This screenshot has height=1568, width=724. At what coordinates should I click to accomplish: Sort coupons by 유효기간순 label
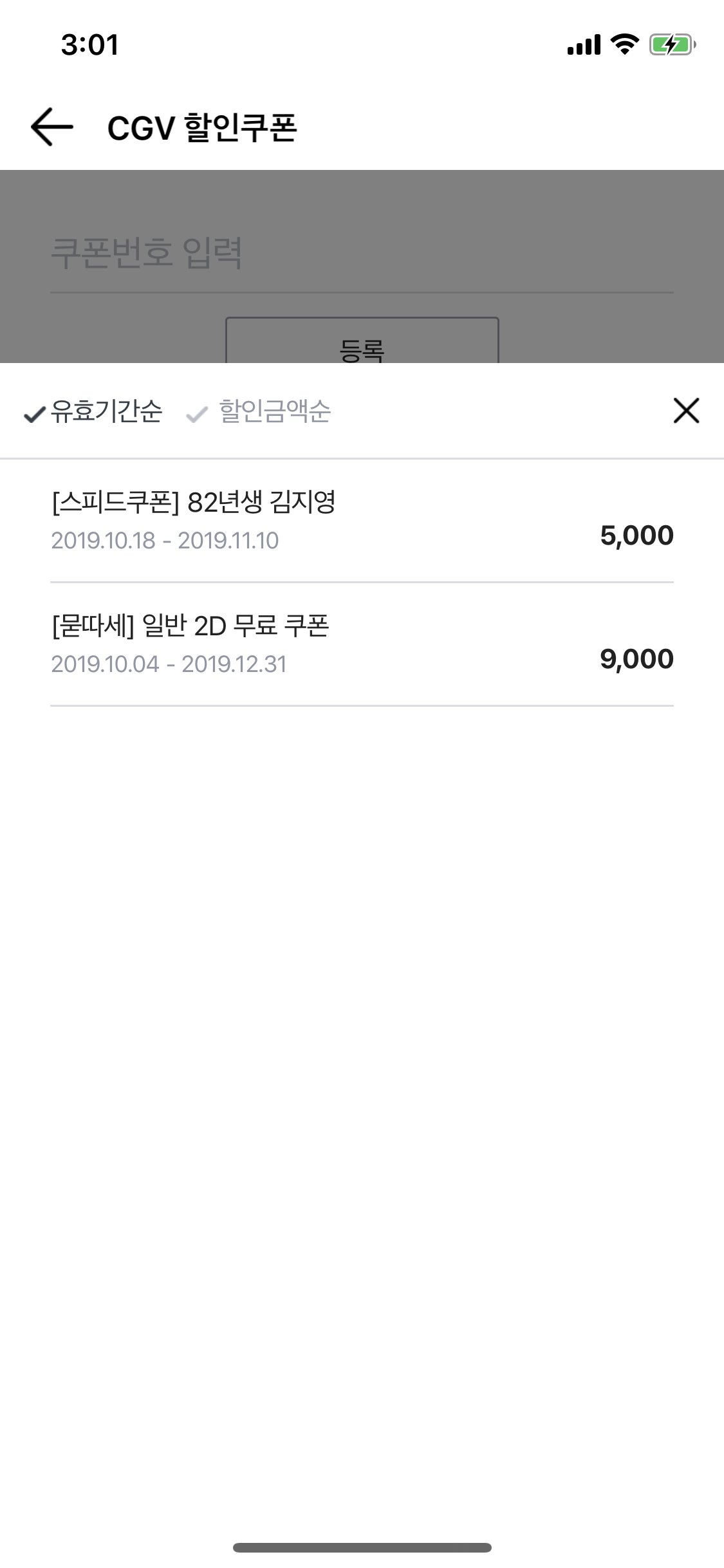pos(107,411)
